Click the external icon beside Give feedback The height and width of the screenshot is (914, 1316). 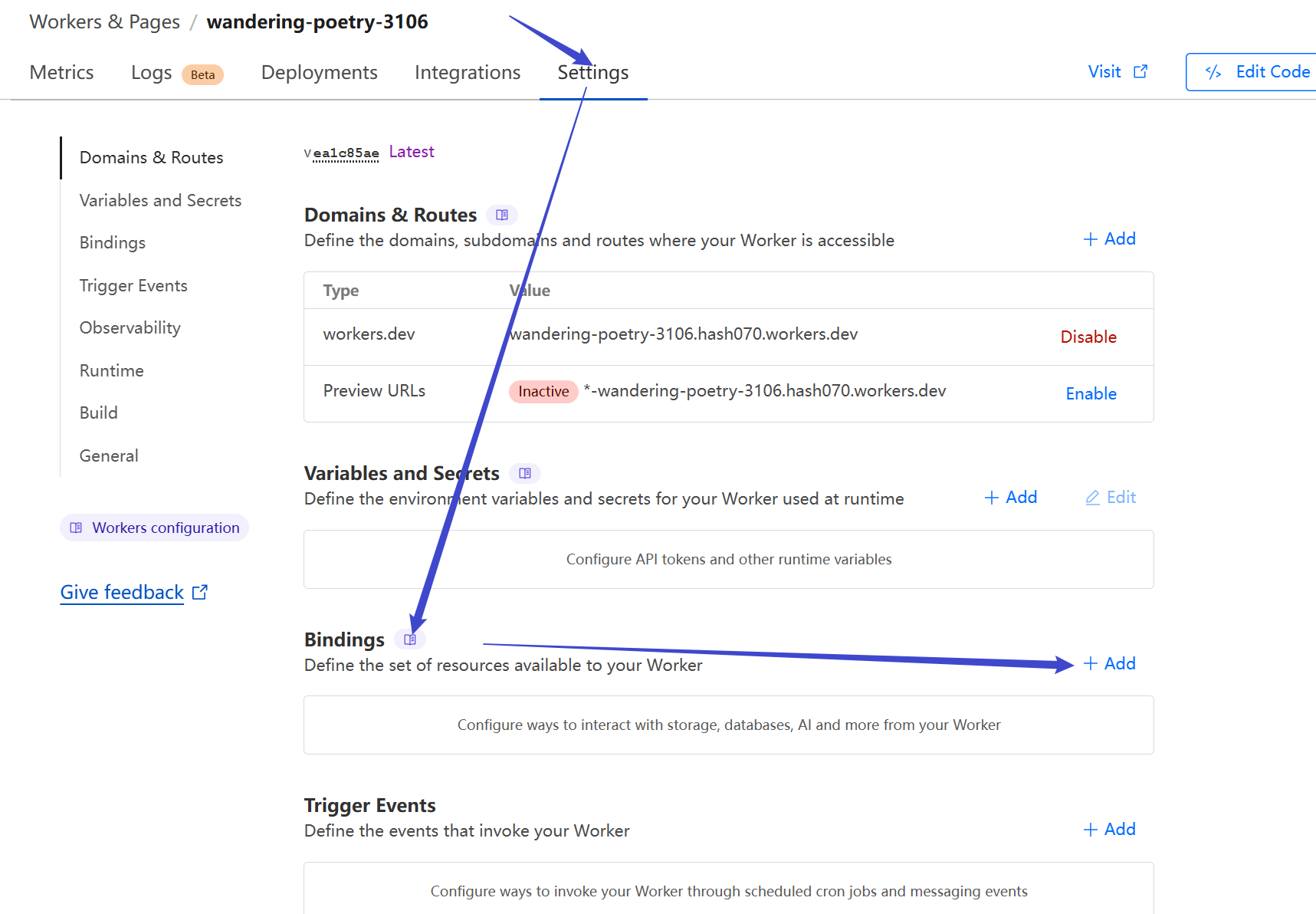coord(200,592)
